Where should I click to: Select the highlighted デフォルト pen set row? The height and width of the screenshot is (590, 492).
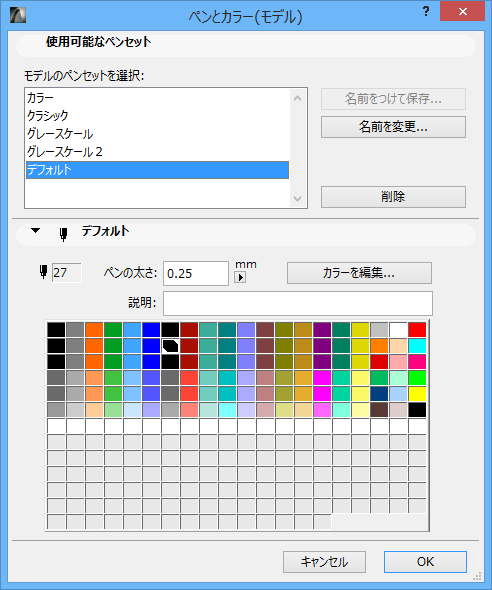[157, 170]
